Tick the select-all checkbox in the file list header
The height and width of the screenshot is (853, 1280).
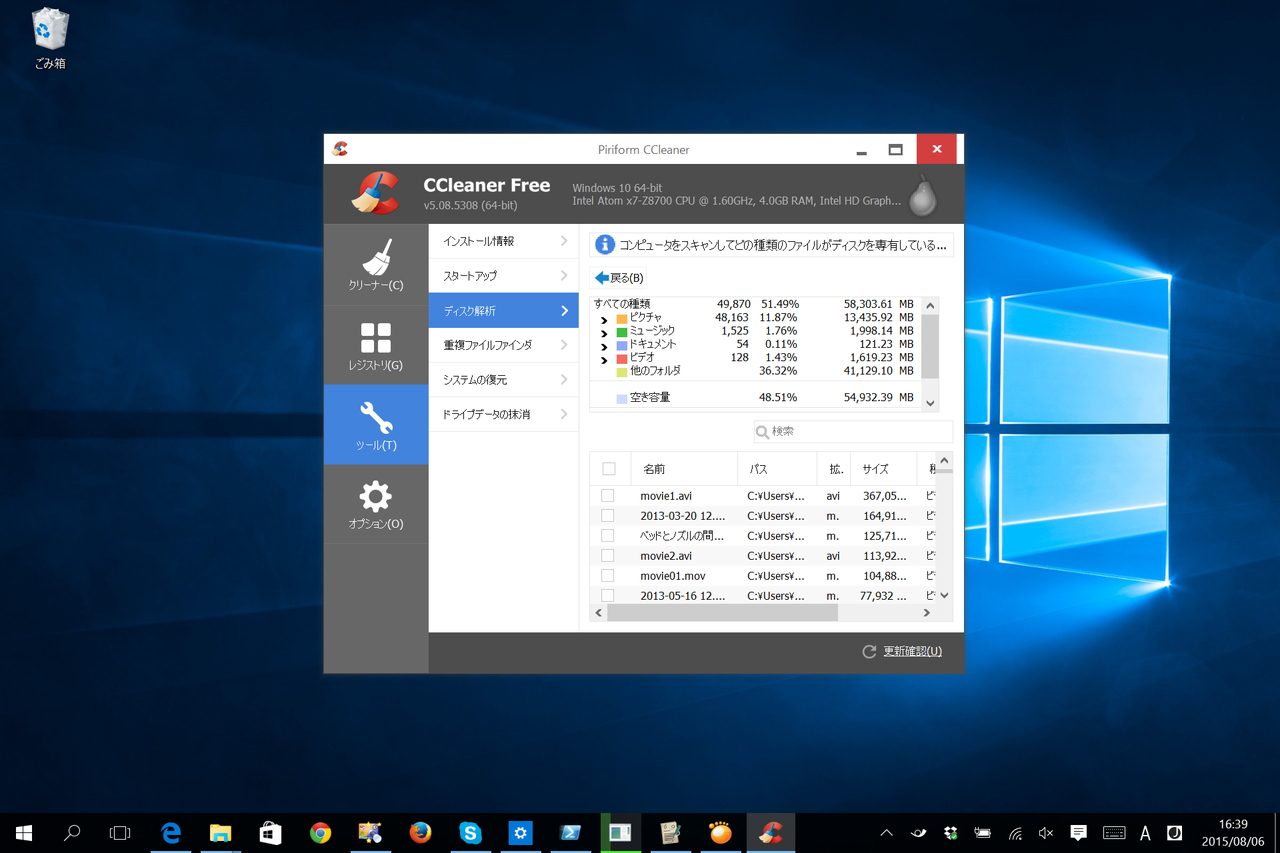[x=608, y=469]
